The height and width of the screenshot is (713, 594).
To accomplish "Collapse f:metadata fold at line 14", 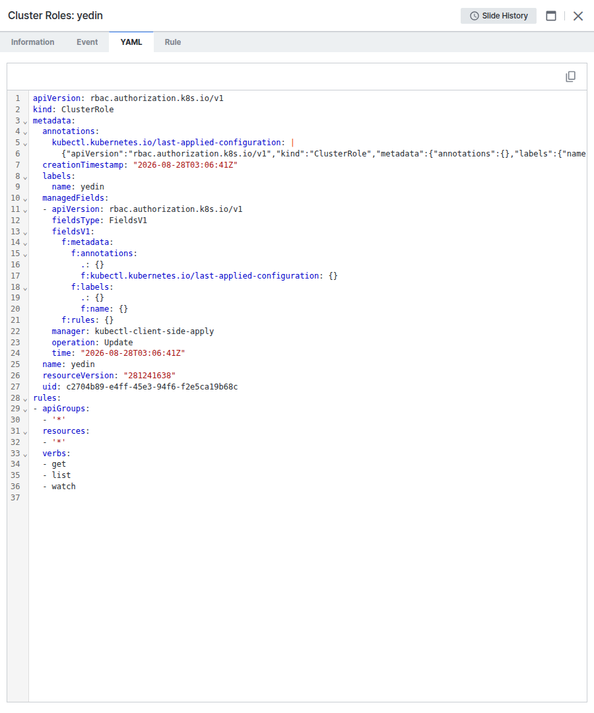I will click(25, 243).
